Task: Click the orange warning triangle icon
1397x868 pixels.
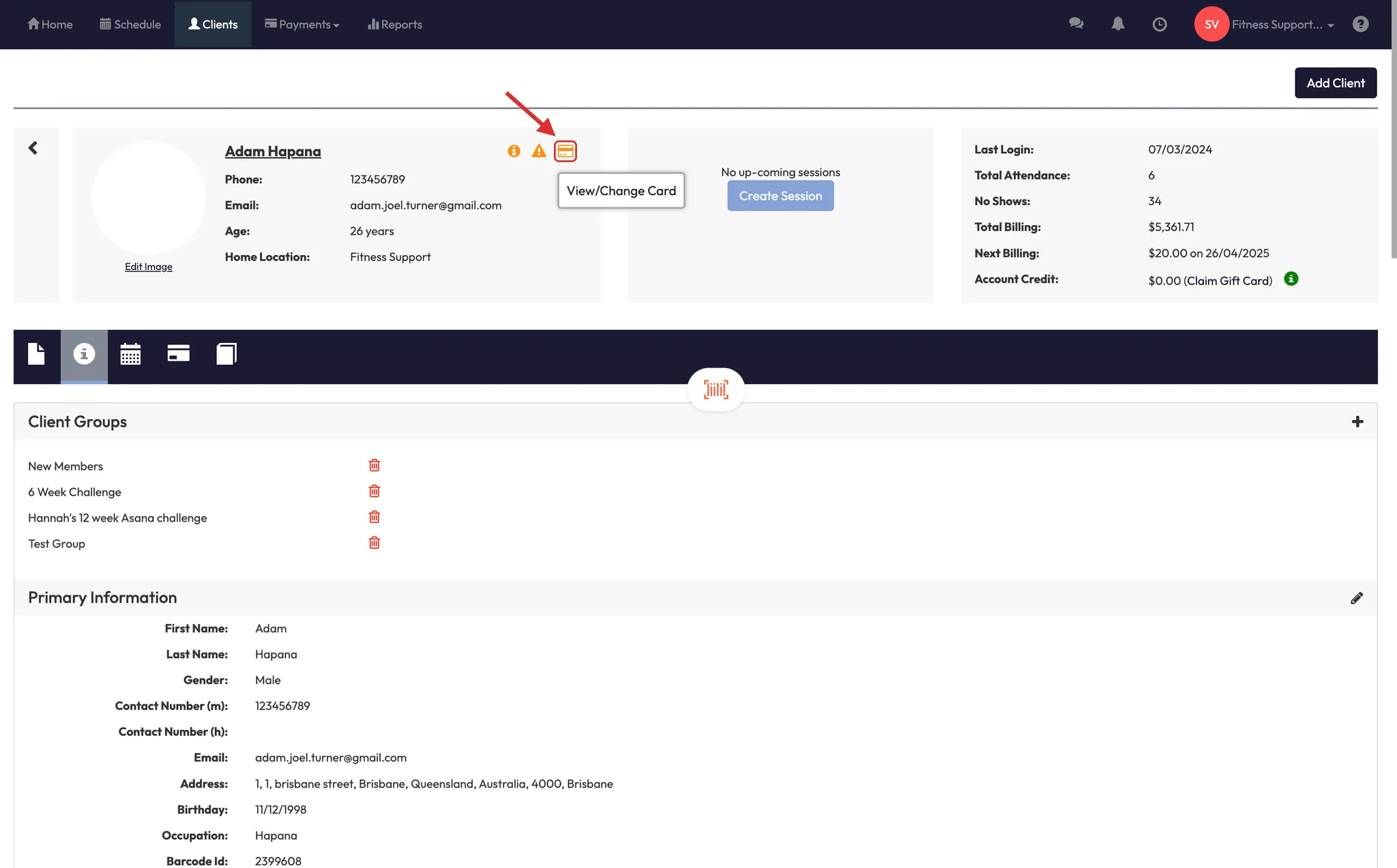Action: pyautogui.click(x=539, y=151)
